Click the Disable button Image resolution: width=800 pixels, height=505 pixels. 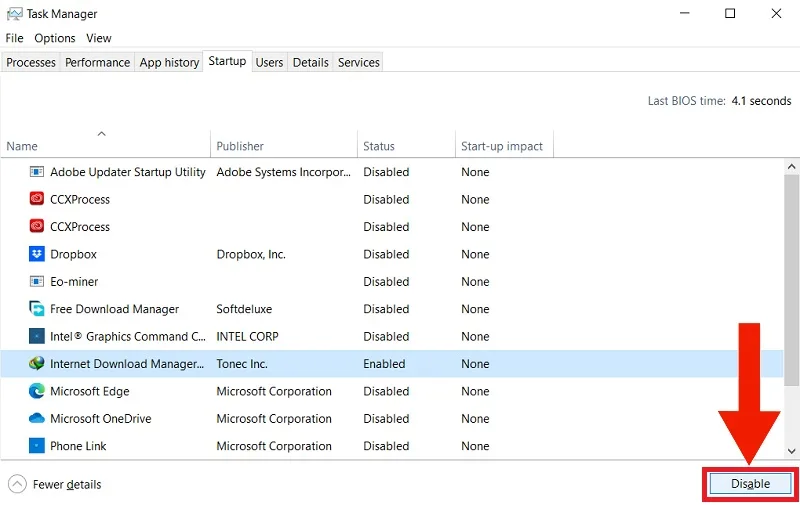click(x=750, y=484)
